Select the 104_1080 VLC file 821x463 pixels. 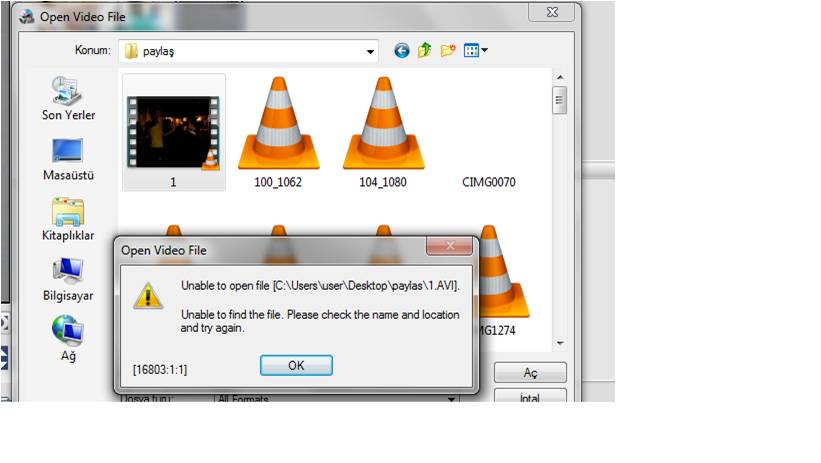pos(383,132)
